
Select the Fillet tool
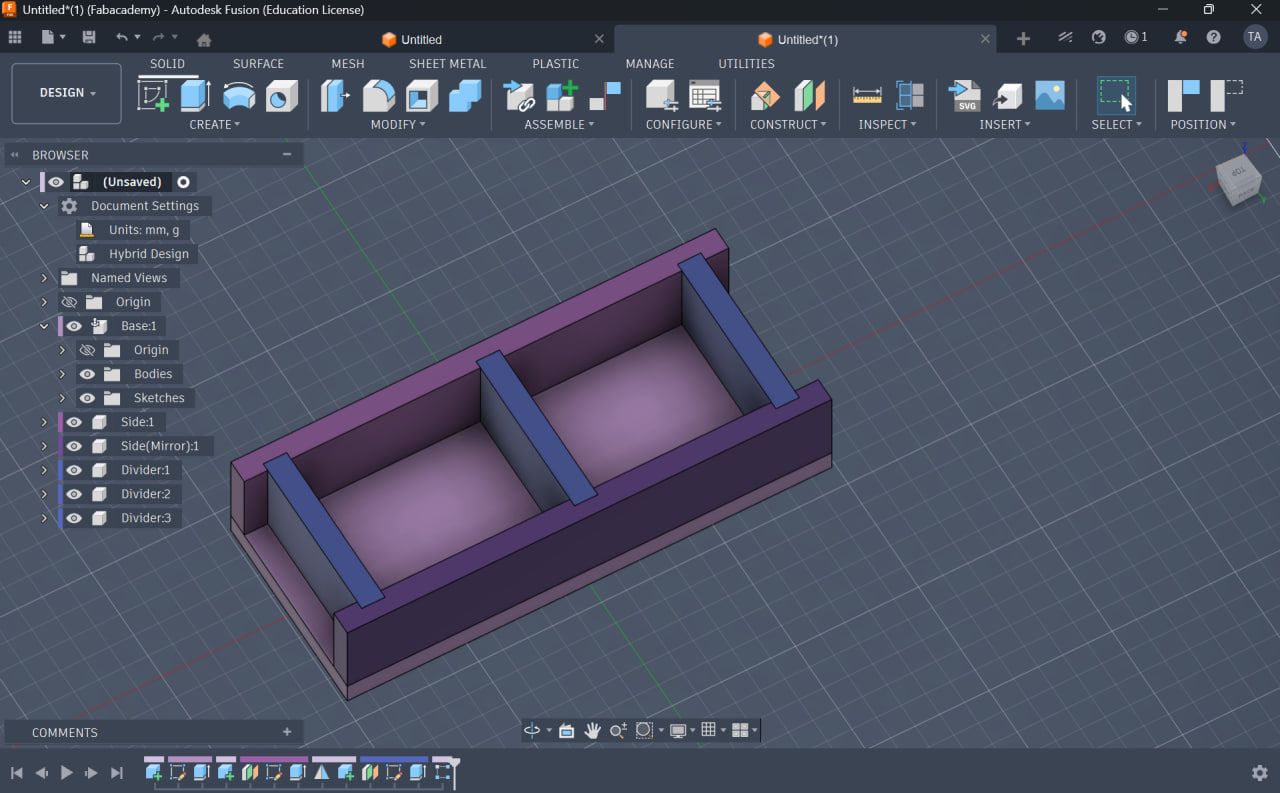tap(378, 96)
